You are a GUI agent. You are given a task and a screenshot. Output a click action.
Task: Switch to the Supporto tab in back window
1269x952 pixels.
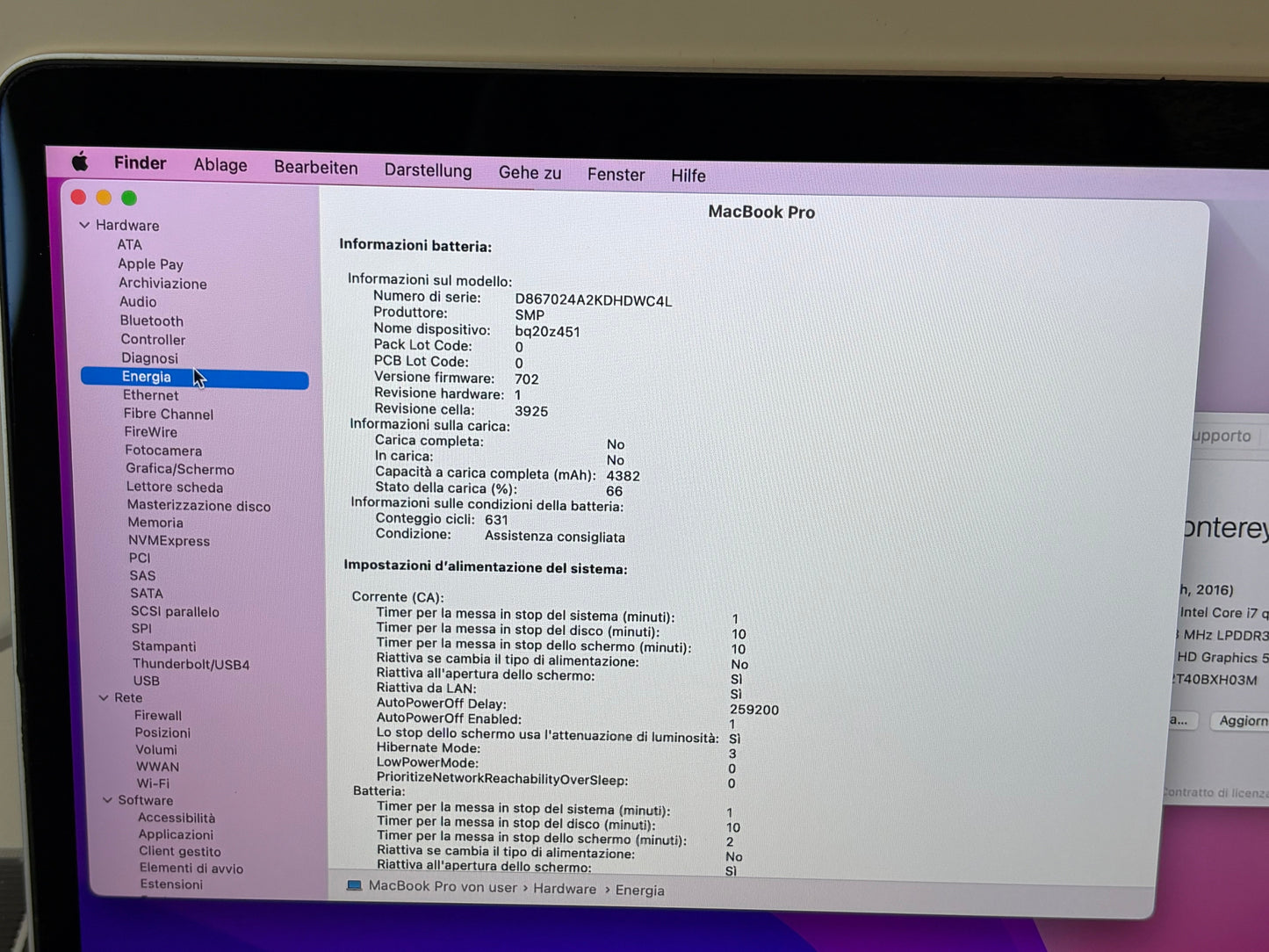[1222, 436]
